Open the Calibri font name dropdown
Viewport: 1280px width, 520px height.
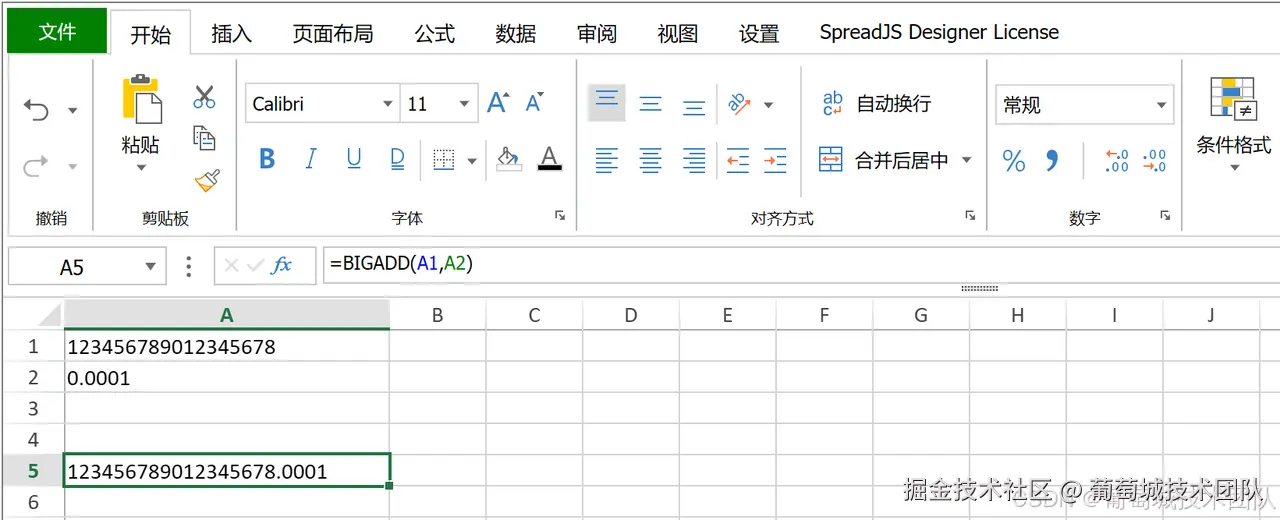[388, 104]
